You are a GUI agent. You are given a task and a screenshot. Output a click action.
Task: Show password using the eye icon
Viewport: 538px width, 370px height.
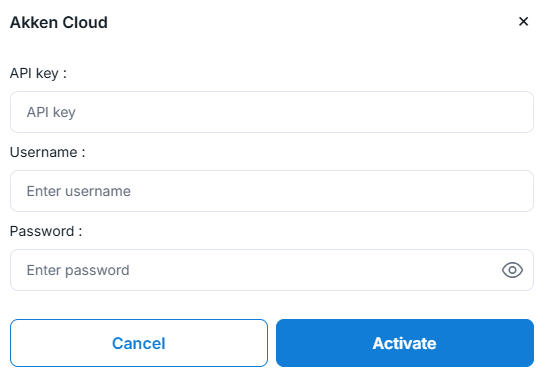[x=512, y=270]
